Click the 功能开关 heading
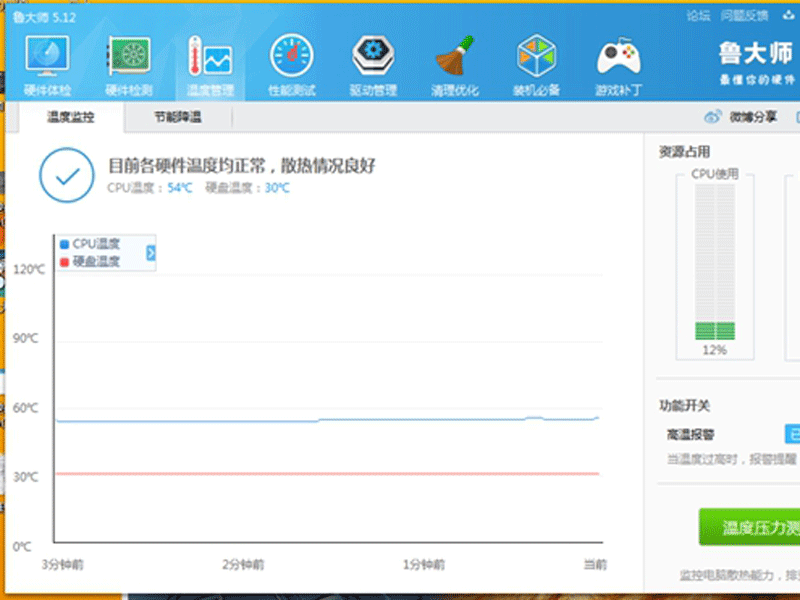The image size is (800, 600). point(684,406)
